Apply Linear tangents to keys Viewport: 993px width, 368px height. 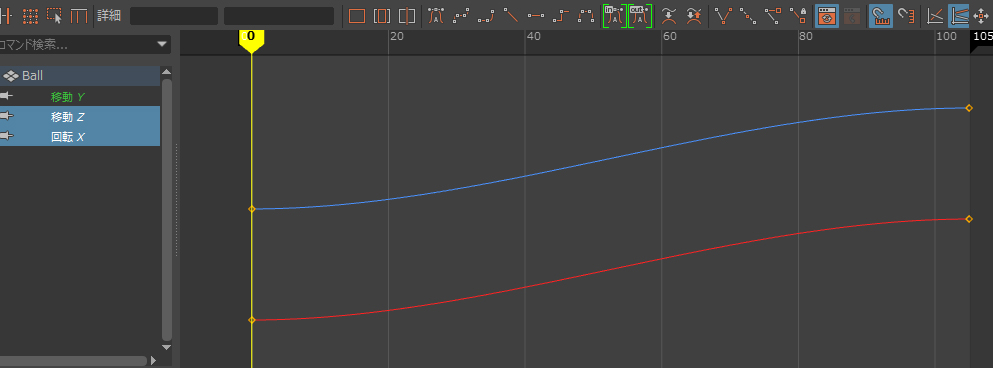(x=510, y=16)
